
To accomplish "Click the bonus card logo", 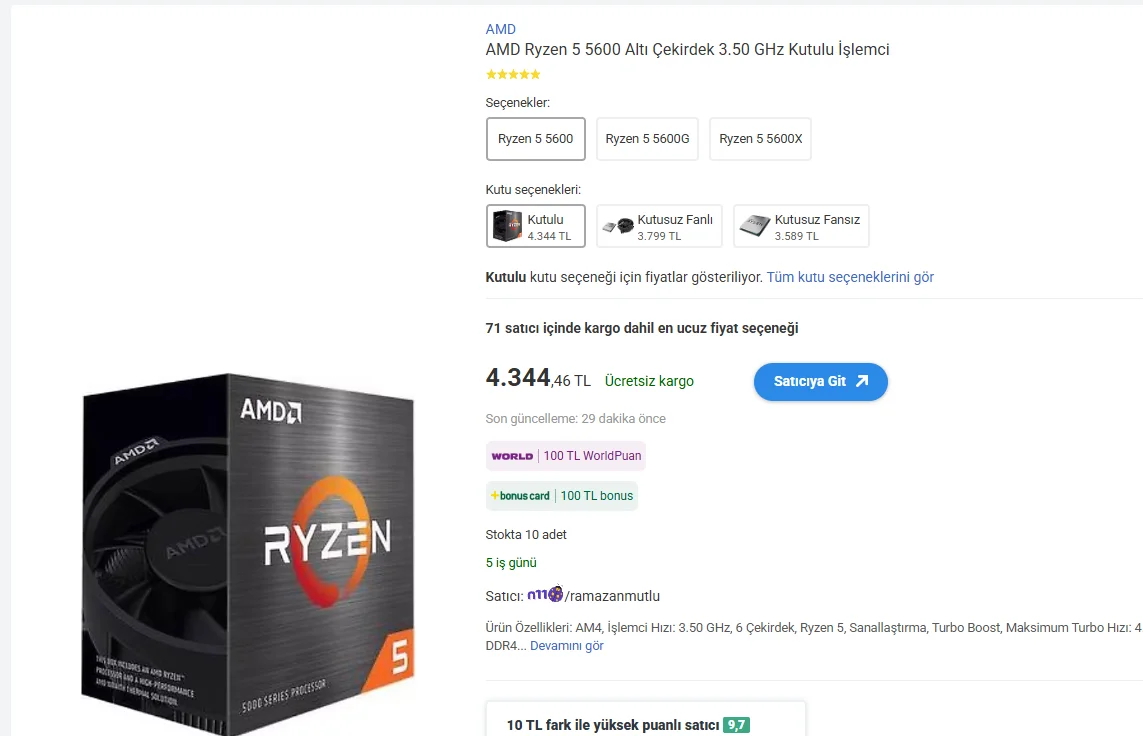I will [x=520, y=496].
